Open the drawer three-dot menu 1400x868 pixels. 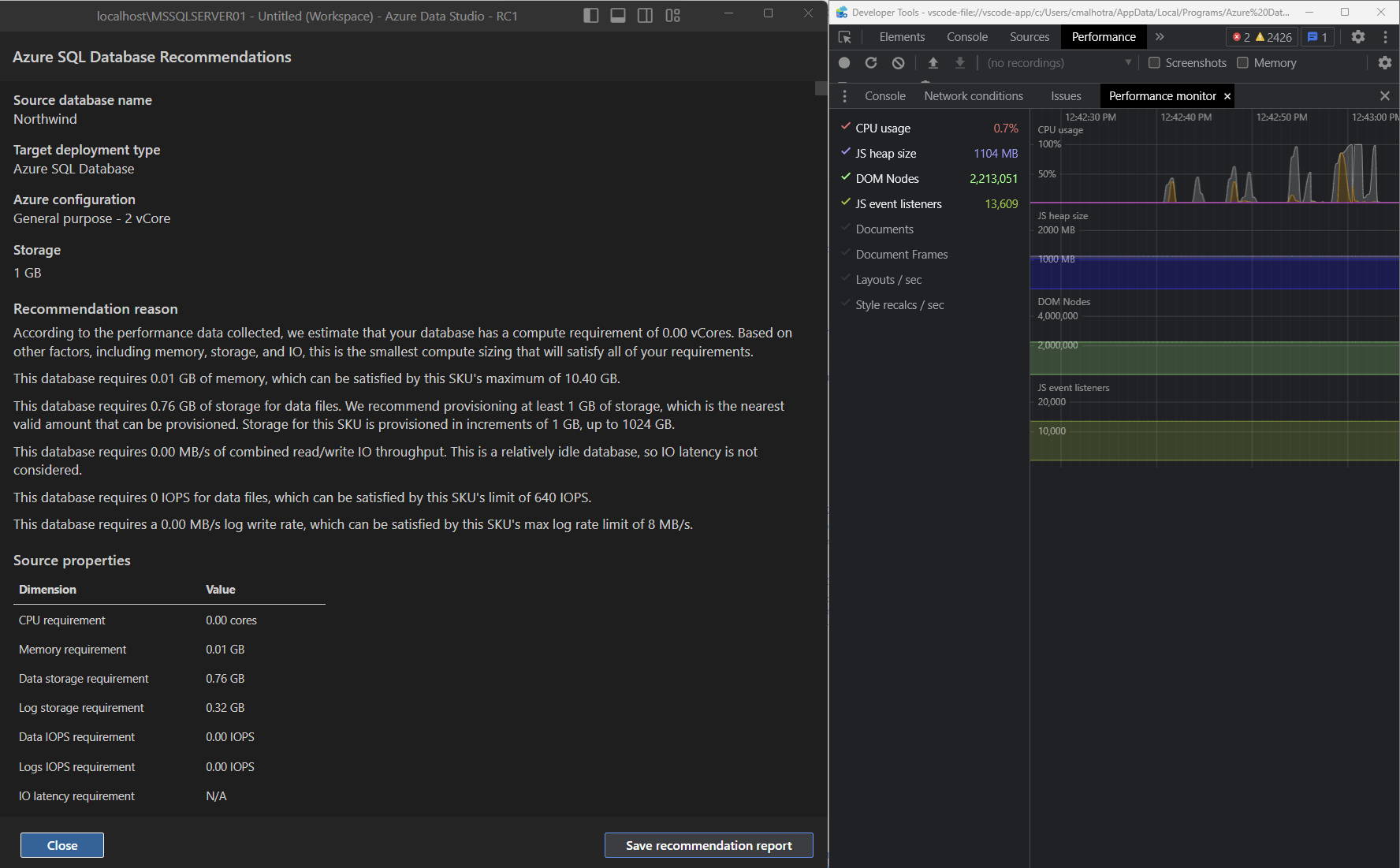click(x=844, y=95)
